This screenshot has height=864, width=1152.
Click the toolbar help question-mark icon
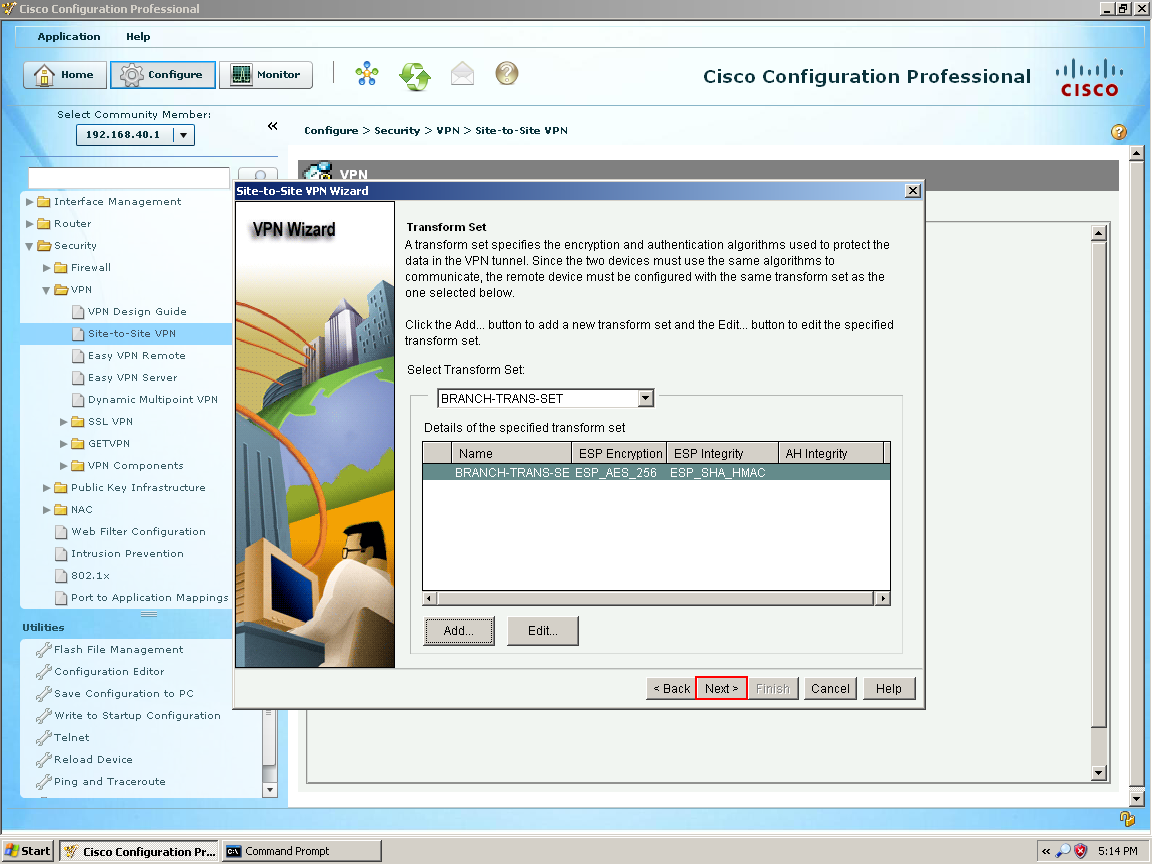click(507, 73)
